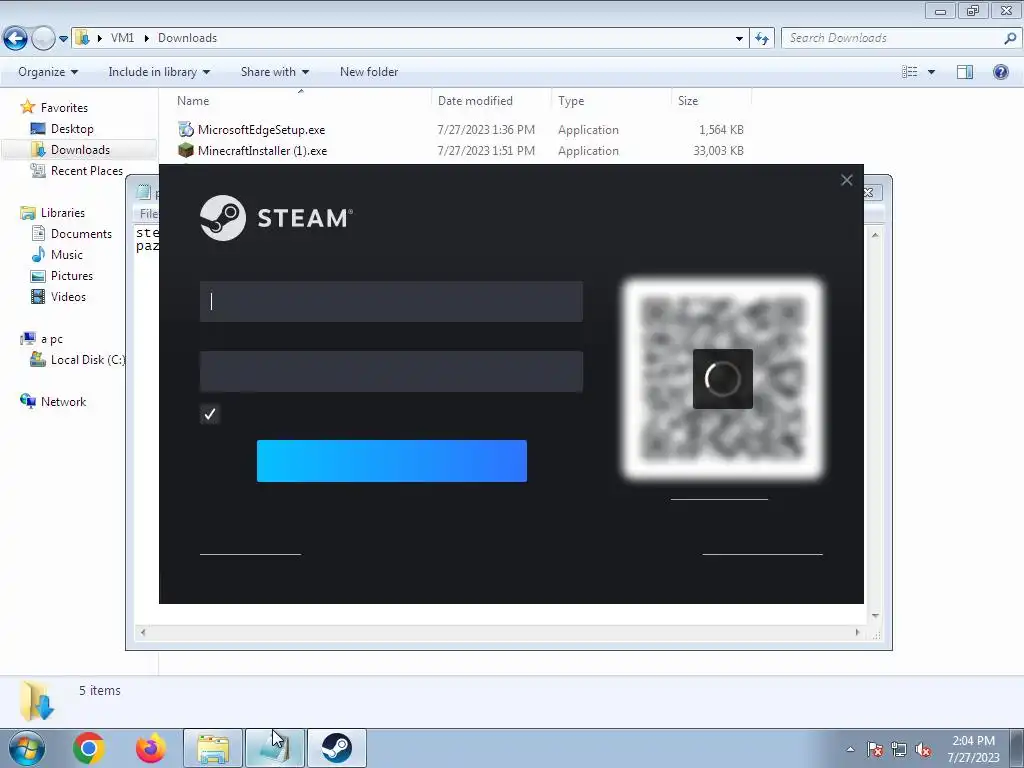The width and height of the screenshot is (1024, 768).
Task: Launch Google Chrome from taskbar
Action: [x=89, y=748]
